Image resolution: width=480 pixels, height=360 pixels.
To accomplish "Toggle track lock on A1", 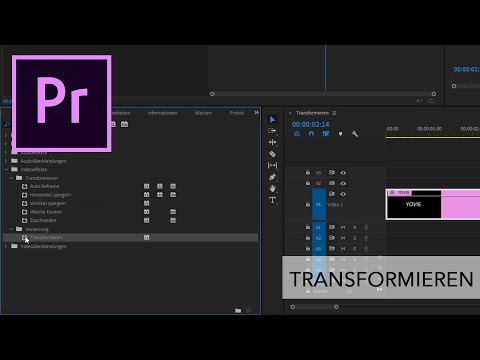I will pyautogui.click(x=308, y=227).
